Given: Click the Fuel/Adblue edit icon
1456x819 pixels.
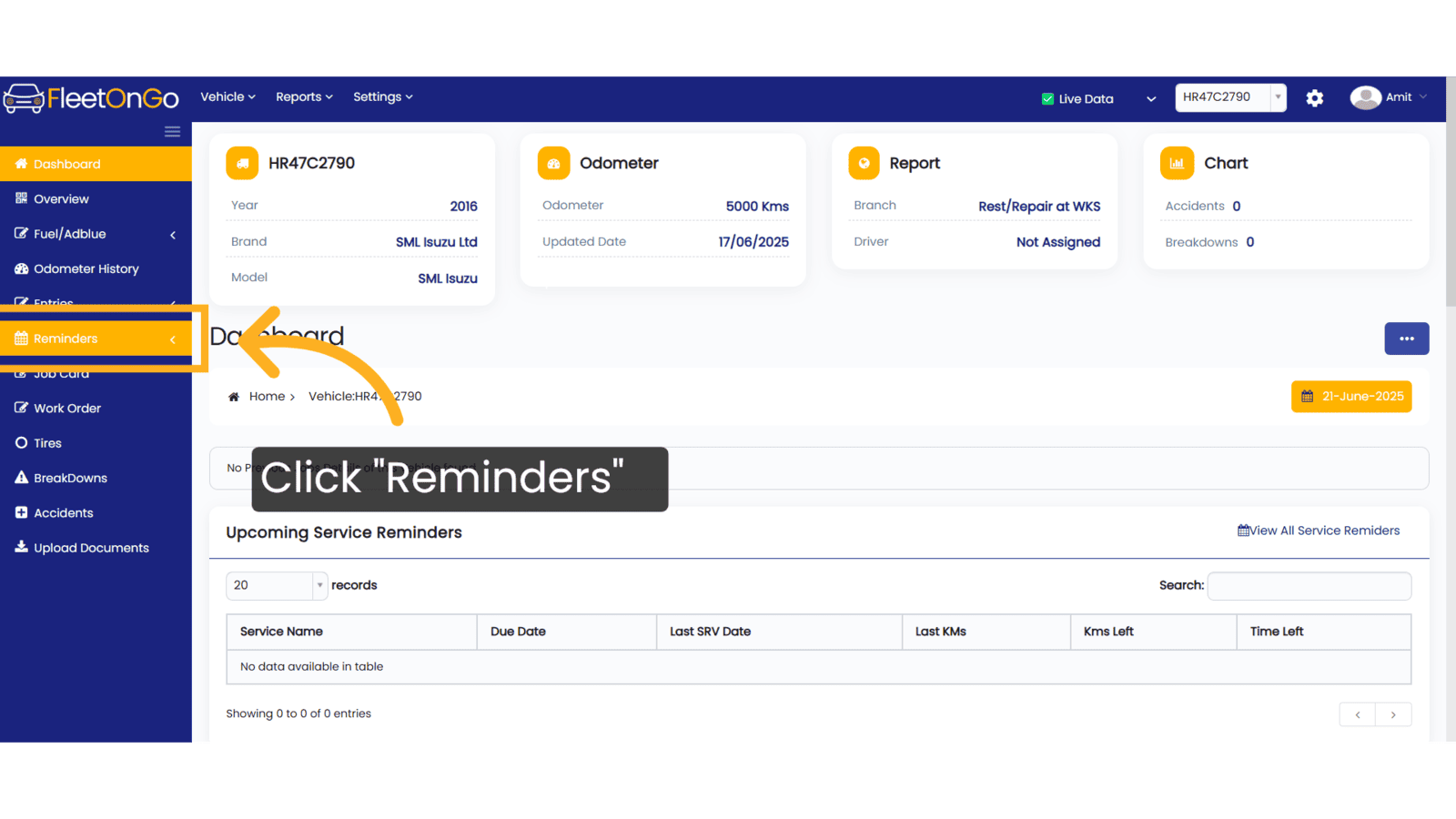Looking at the screenshot, I should 21,233.
